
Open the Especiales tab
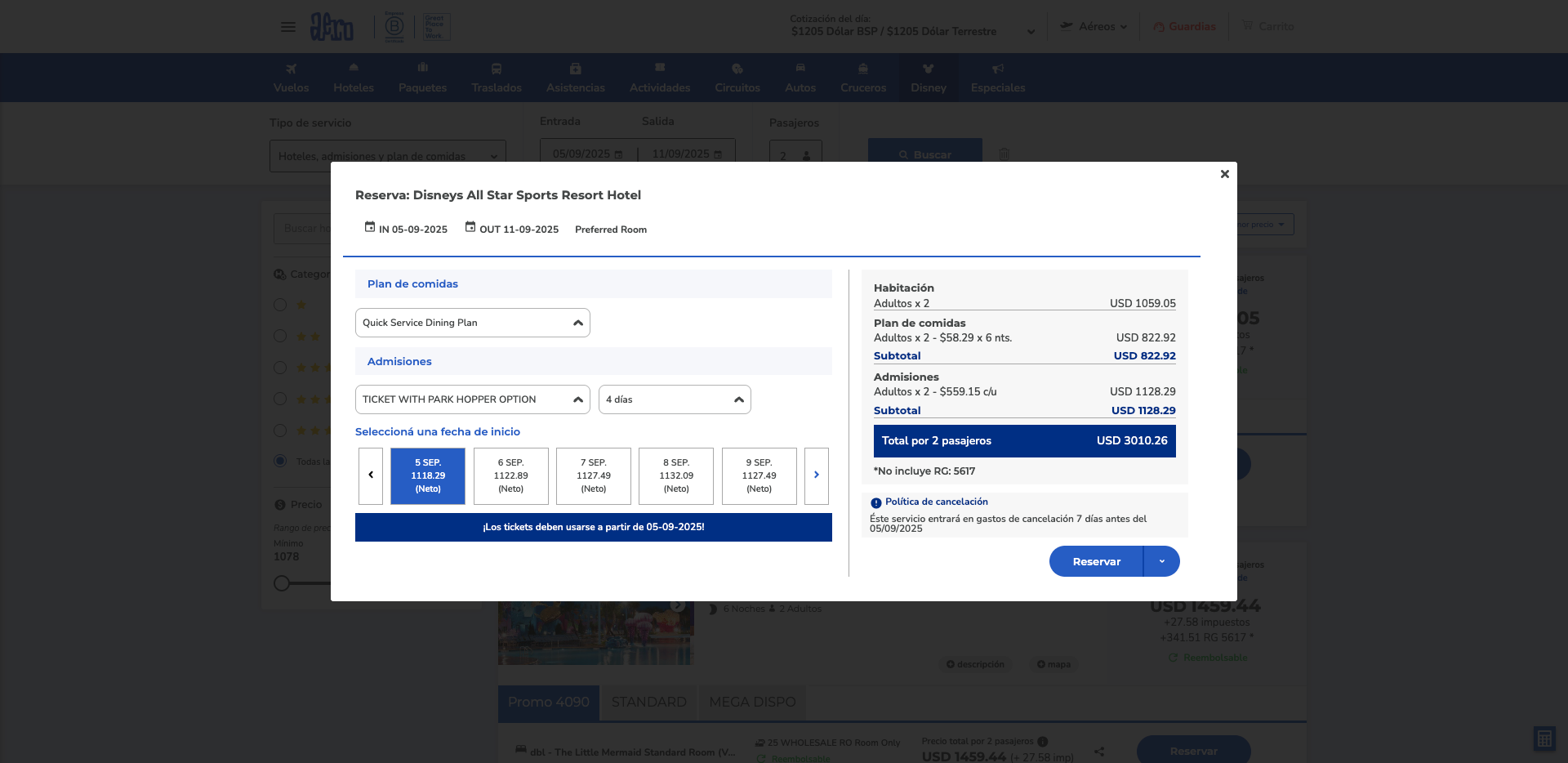tap(998, 78)
